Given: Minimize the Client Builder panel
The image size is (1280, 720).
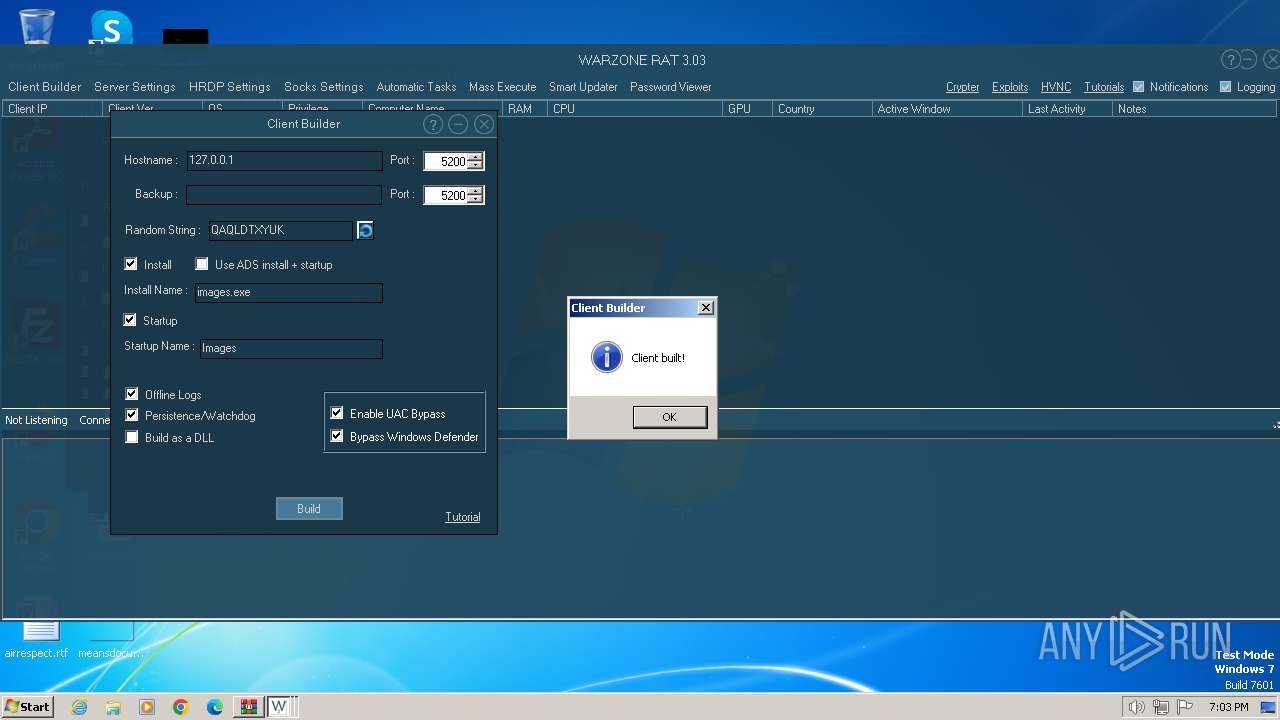Looking at the screenshot, I should click(x=458, y=124).
